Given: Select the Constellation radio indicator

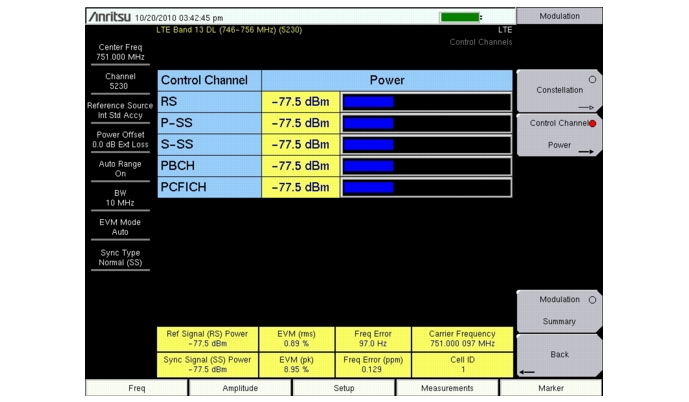Looking at the screenshot, I should (x=592, y=80).
